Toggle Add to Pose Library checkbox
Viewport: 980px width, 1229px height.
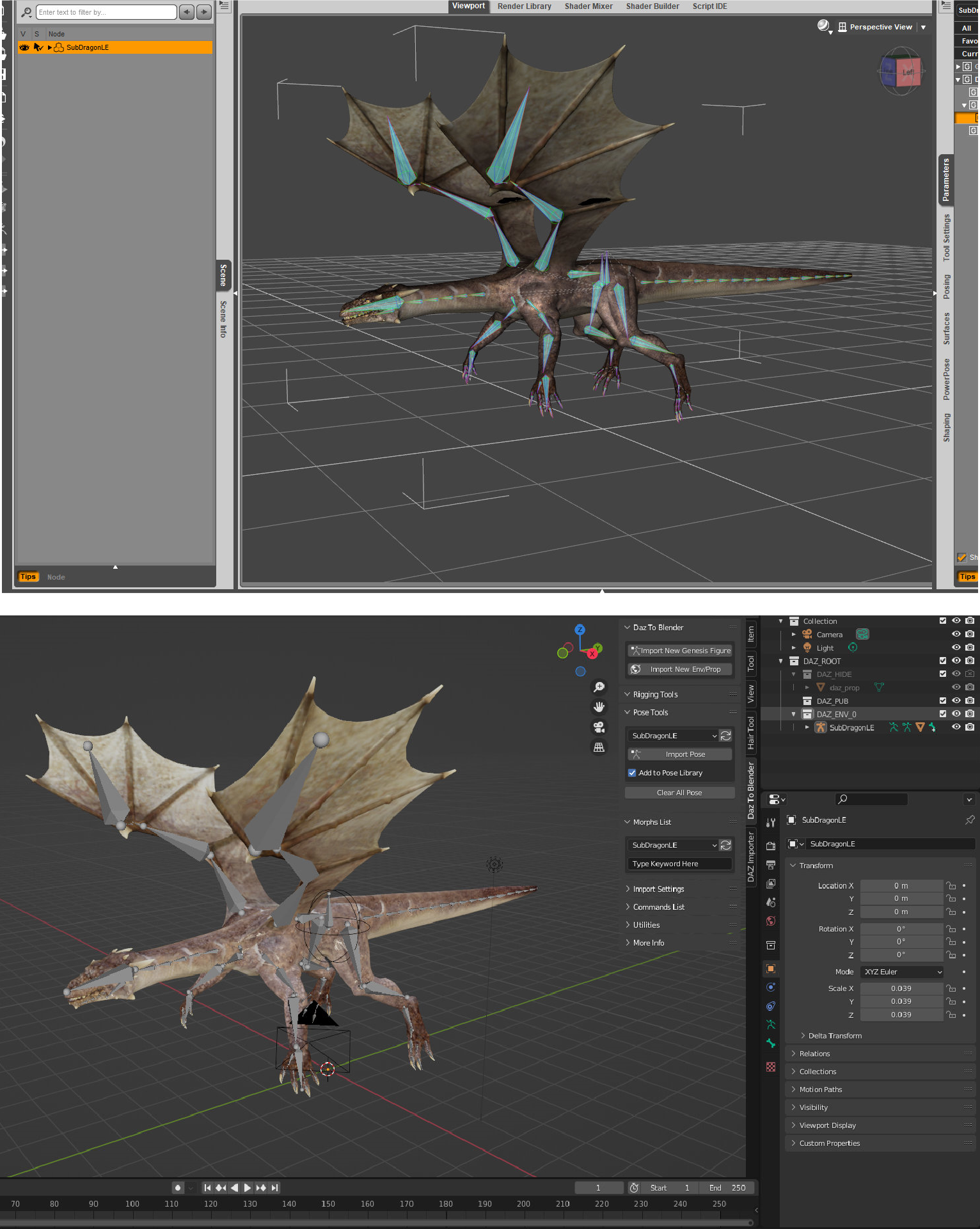[632, 773]
